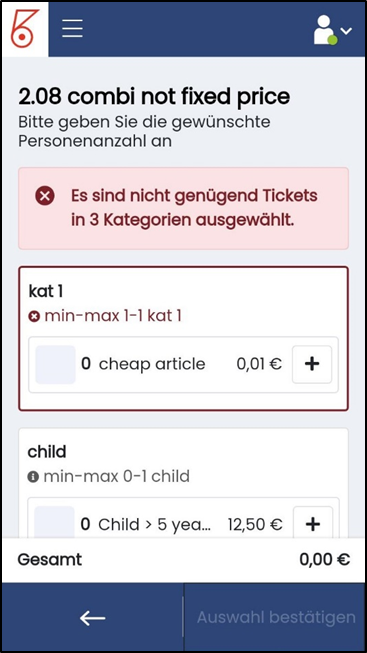This screenshot has height=653, width=367.
Task: Click the cheap article thumbnail placeholder
Action: pyautogui.click(x=55, y=364)
